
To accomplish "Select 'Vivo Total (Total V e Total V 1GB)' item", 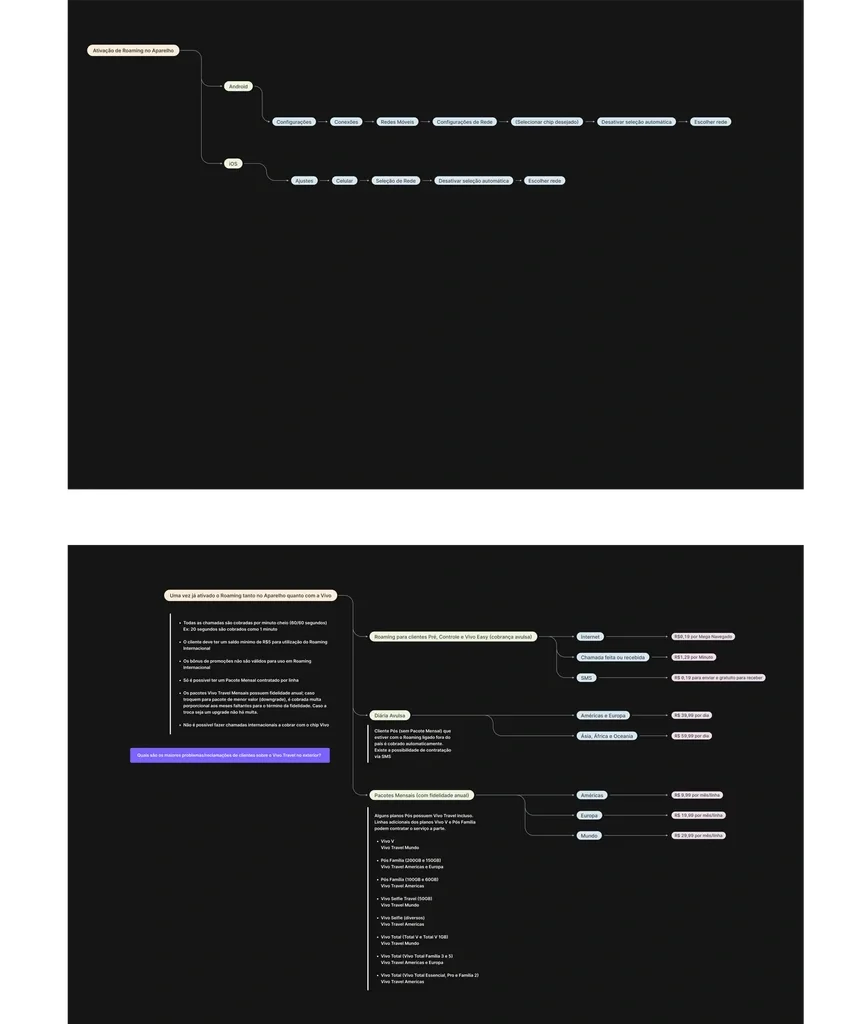I will tap(413, 940).
